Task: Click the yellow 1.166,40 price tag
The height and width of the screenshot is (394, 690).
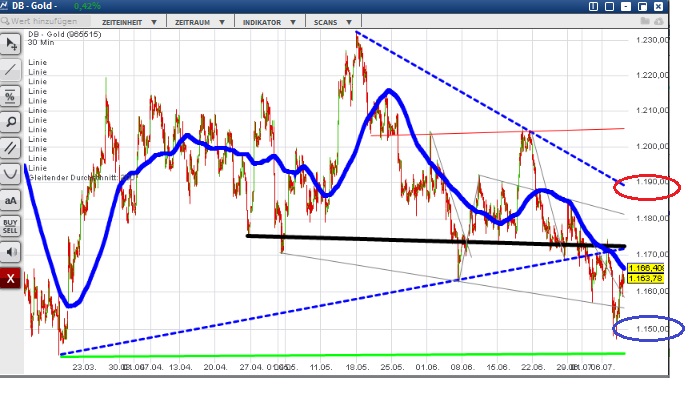Action: tap(646, 268)
